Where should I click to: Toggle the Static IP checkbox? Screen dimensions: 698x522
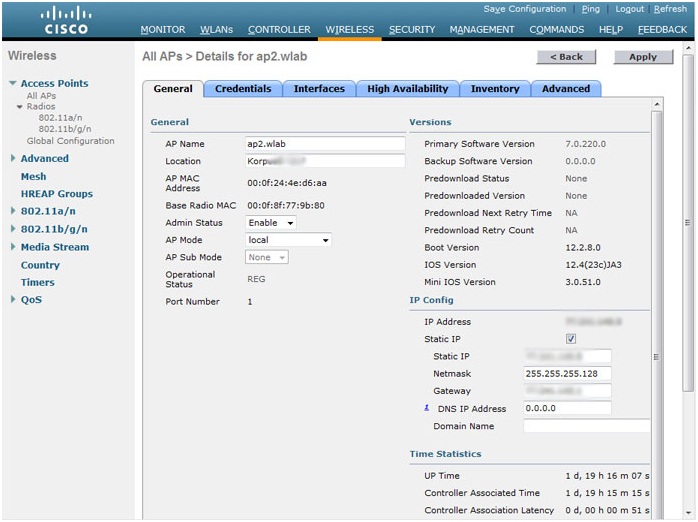point(571,339)
